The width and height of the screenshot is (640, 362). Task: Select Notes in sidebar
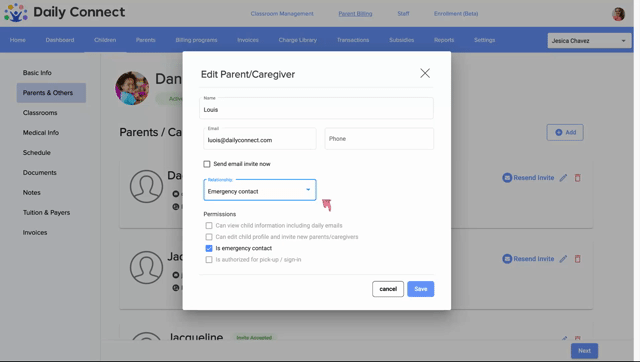coord(31,193)
